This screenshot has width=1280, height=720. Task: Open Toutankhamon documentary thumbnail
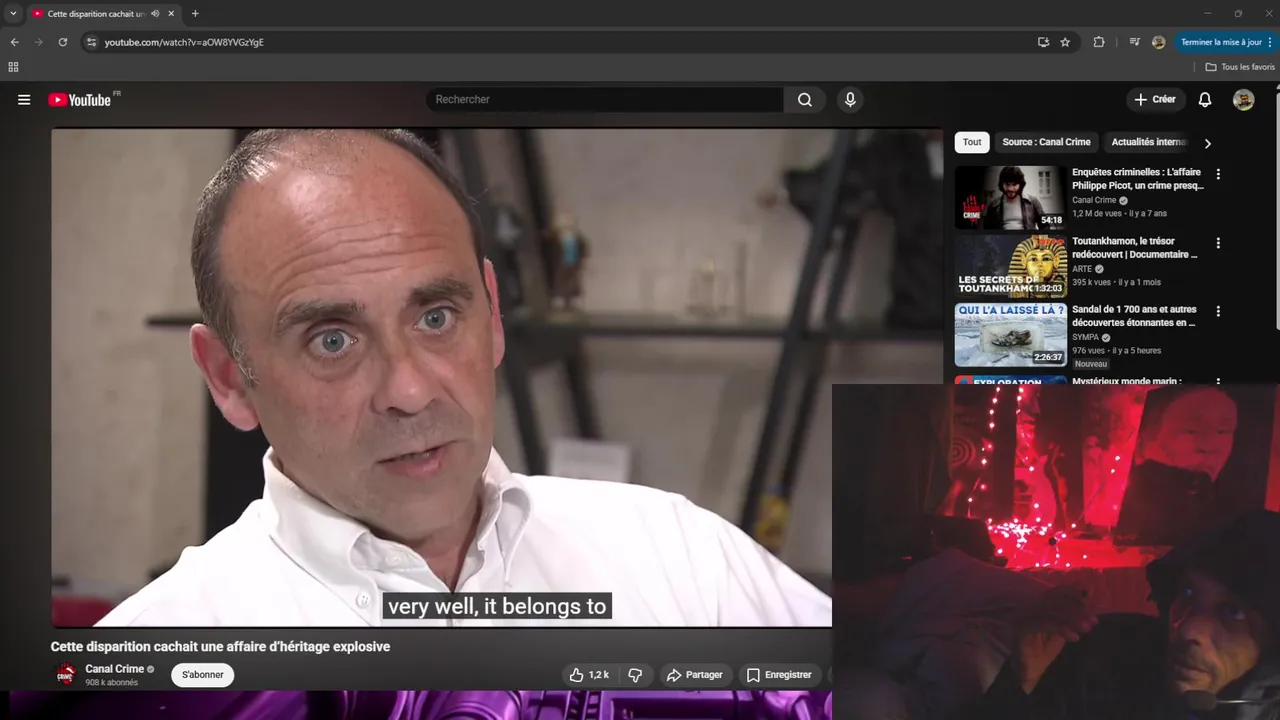click(1010, 266)
